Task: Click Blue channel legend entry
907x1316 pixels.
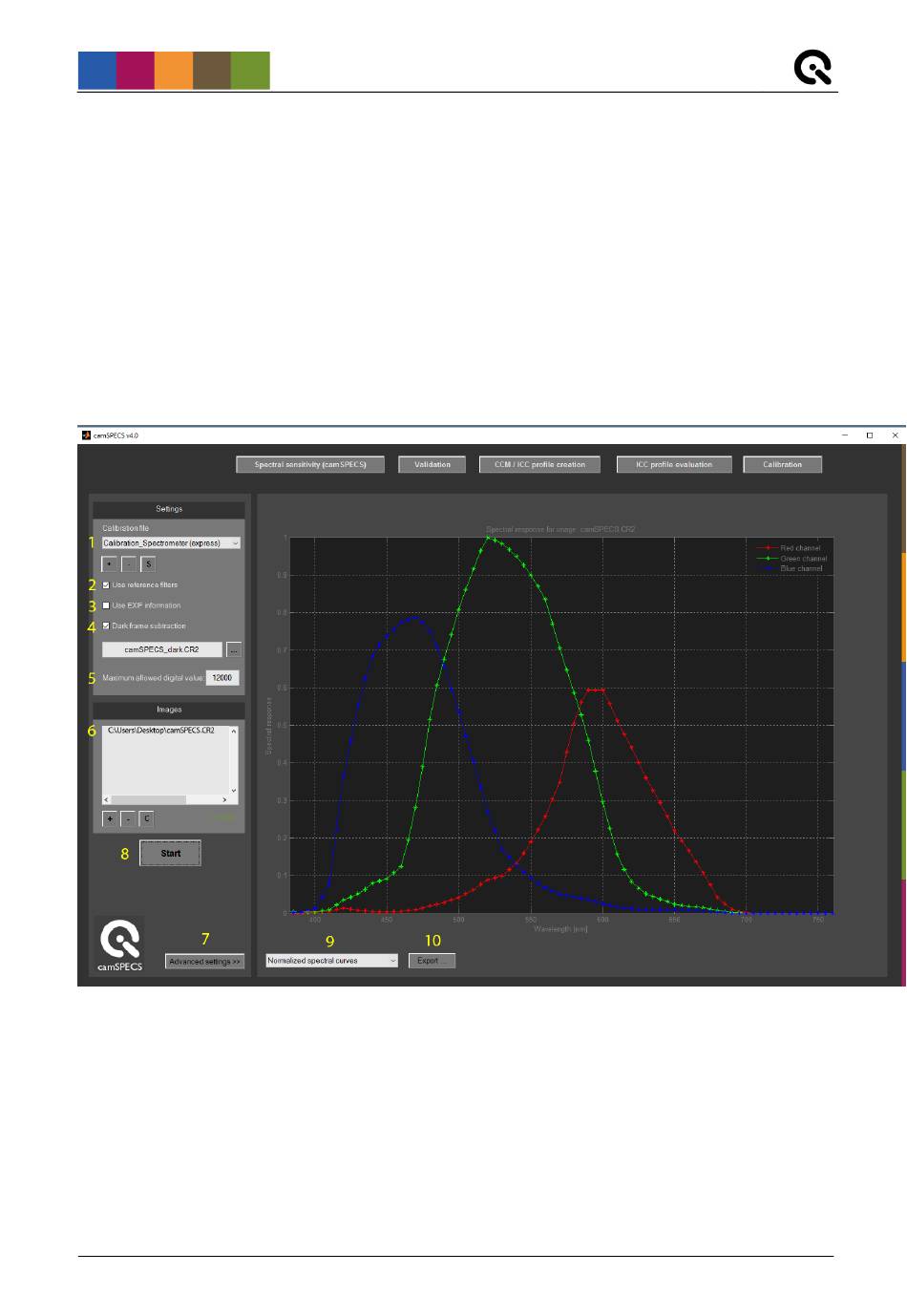Action: (x=789, y=568)
